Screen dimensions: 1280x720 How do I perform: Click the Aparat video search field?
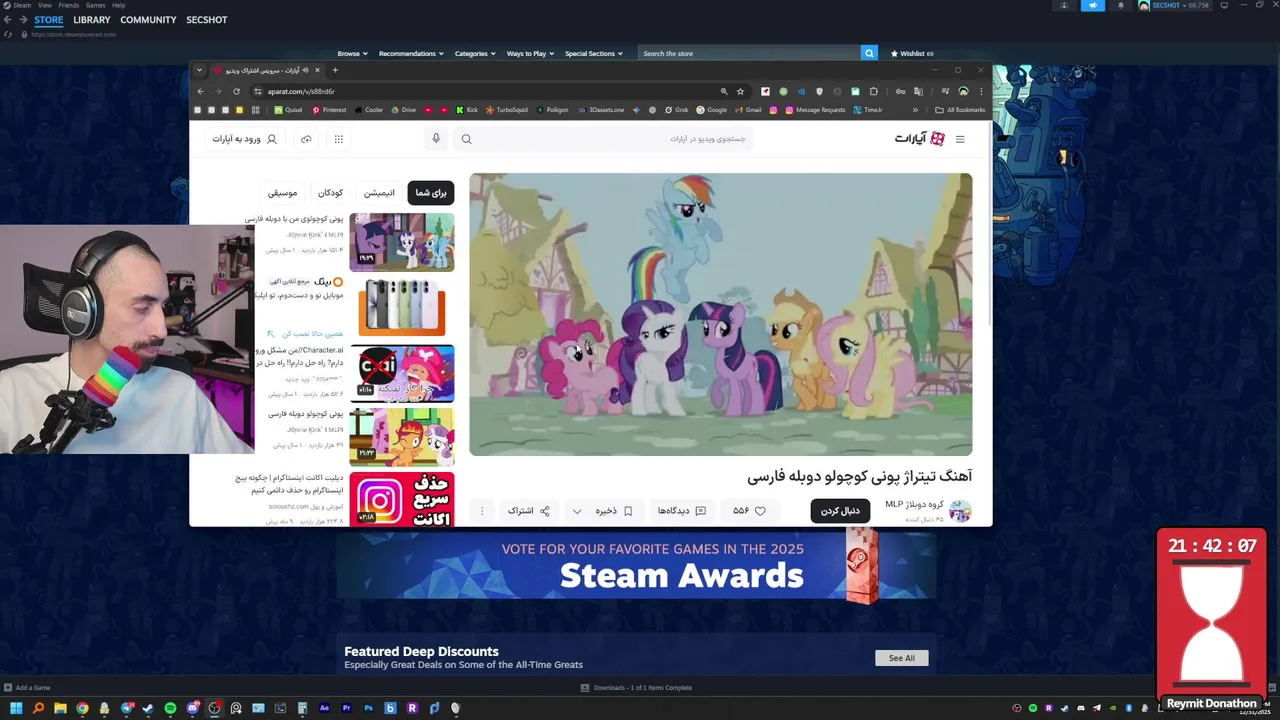[602, 139]
